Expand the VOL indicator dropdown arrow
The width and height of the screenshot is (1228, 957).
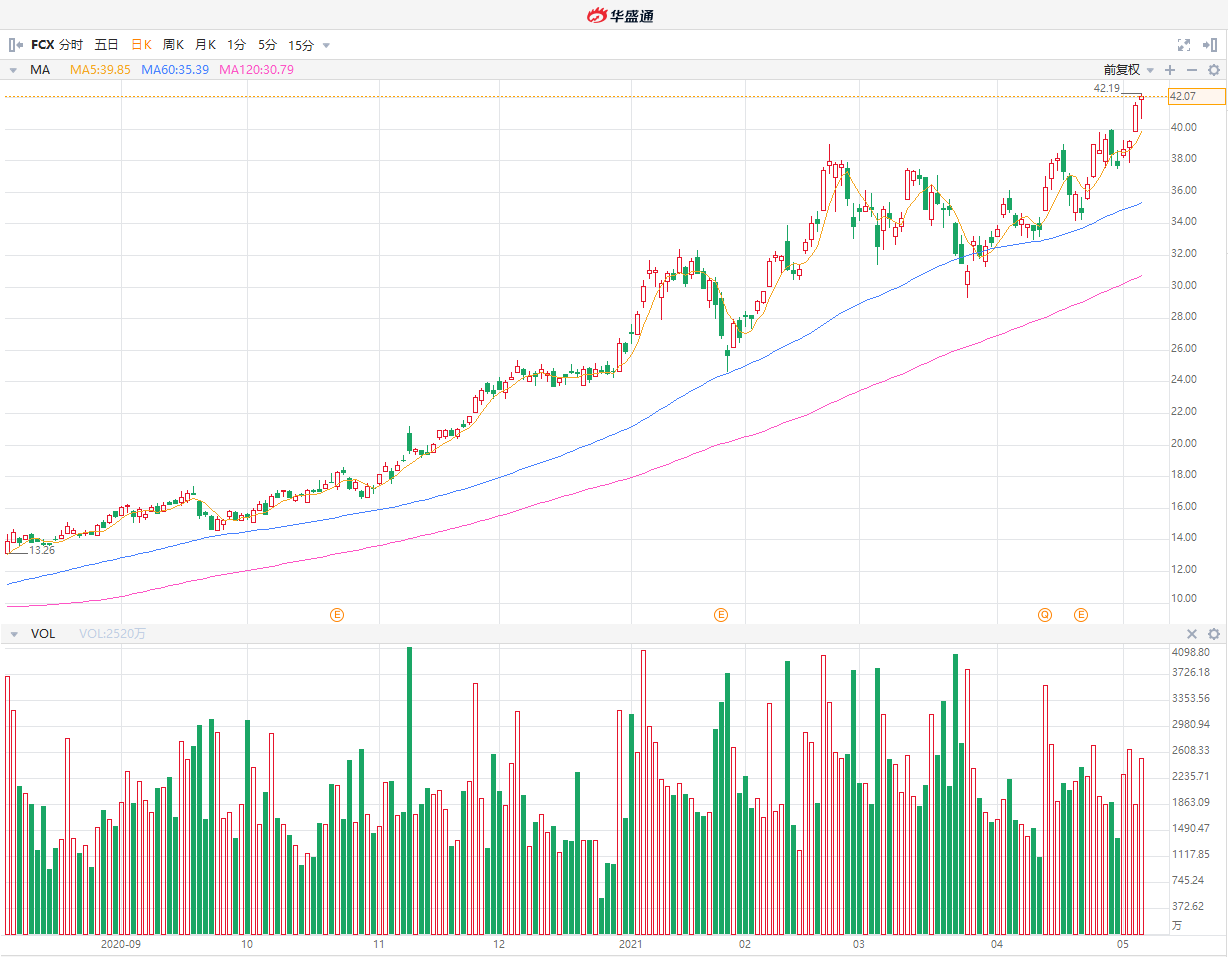pos(13,634)
